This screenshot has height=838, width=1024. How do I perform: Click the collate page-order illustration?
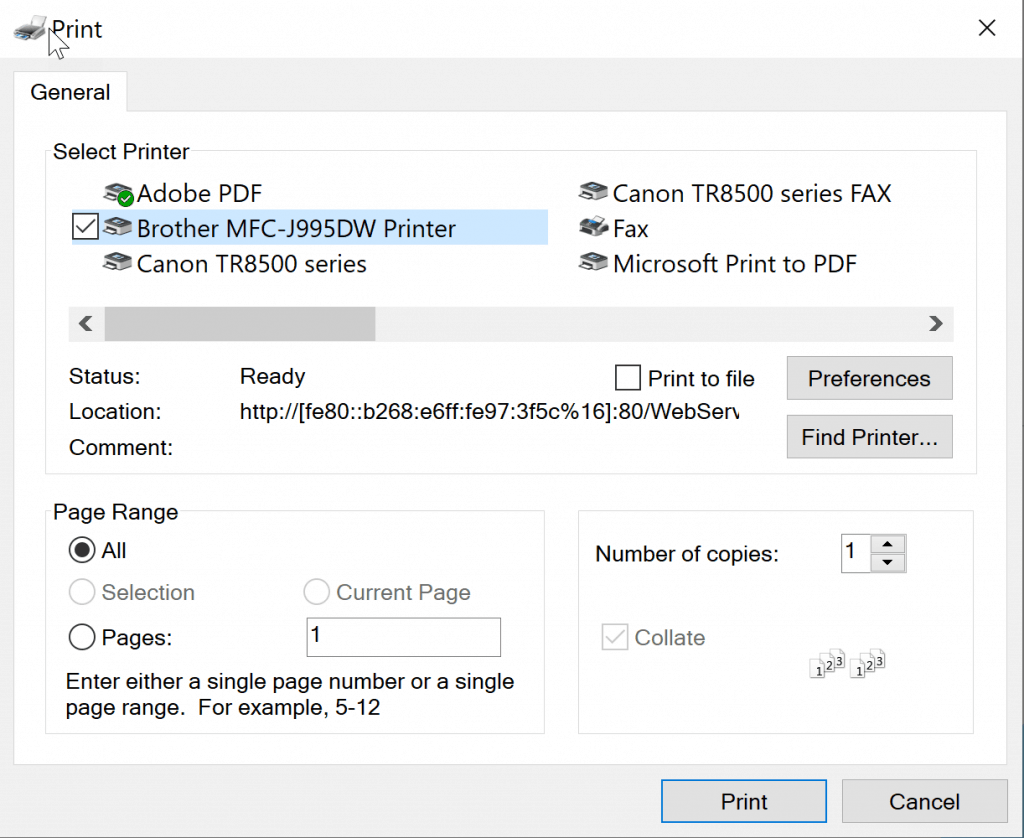(847, 663)
